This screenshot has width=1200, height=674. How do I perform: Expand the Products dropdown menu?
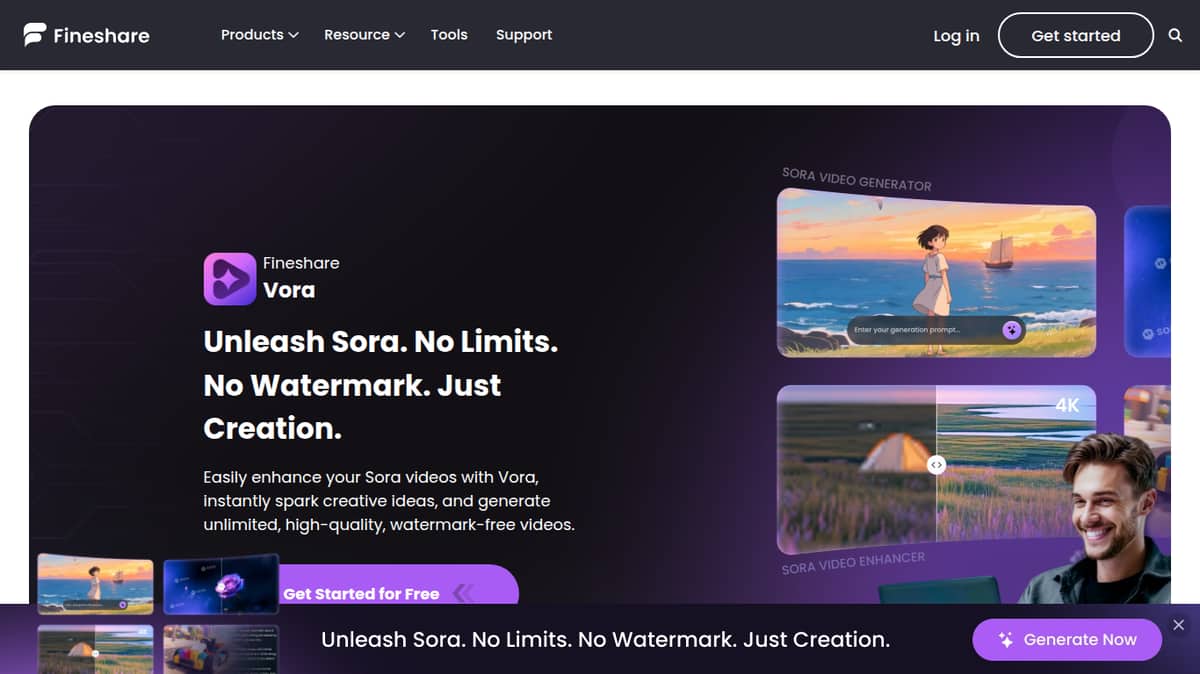(260, 34)
